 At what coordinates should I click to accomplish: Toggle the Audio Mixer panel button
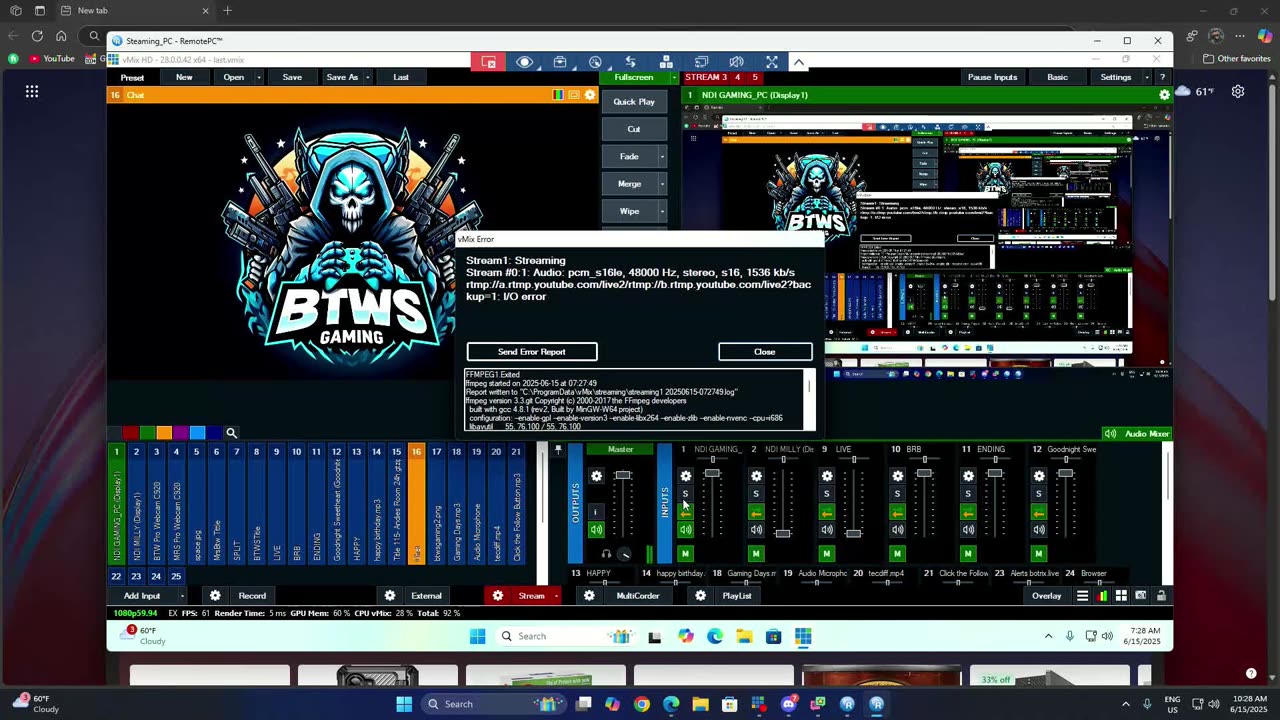pos(1136,433)
